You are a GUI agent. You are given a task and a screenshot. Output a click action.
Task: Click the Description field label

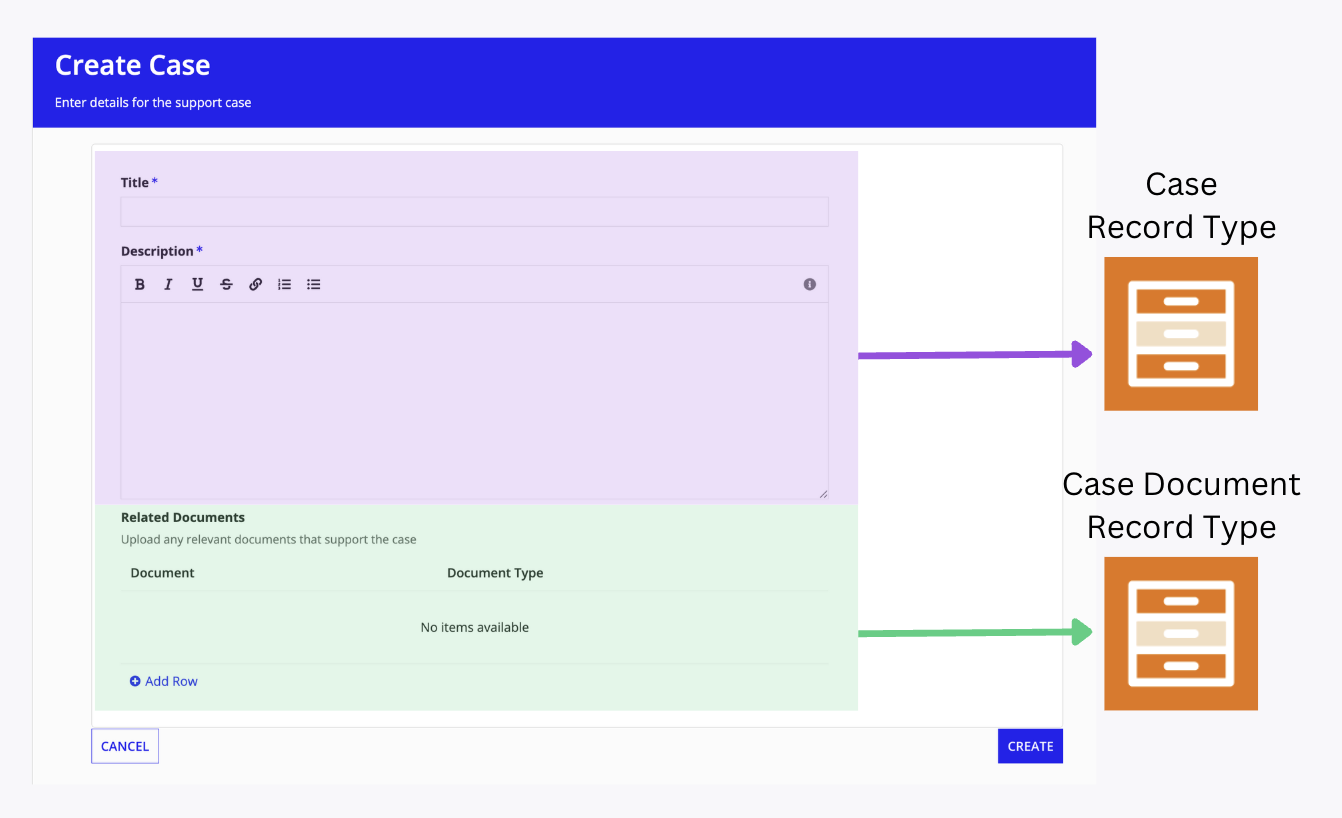(157, 251)
